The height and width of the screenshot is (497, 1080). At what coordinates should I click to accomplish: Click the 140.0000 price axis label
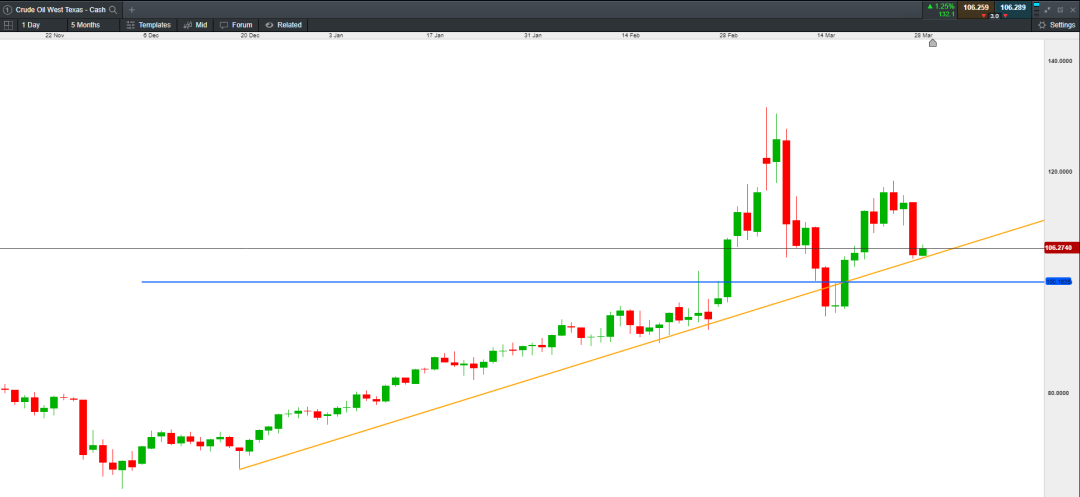(1061, 61)
